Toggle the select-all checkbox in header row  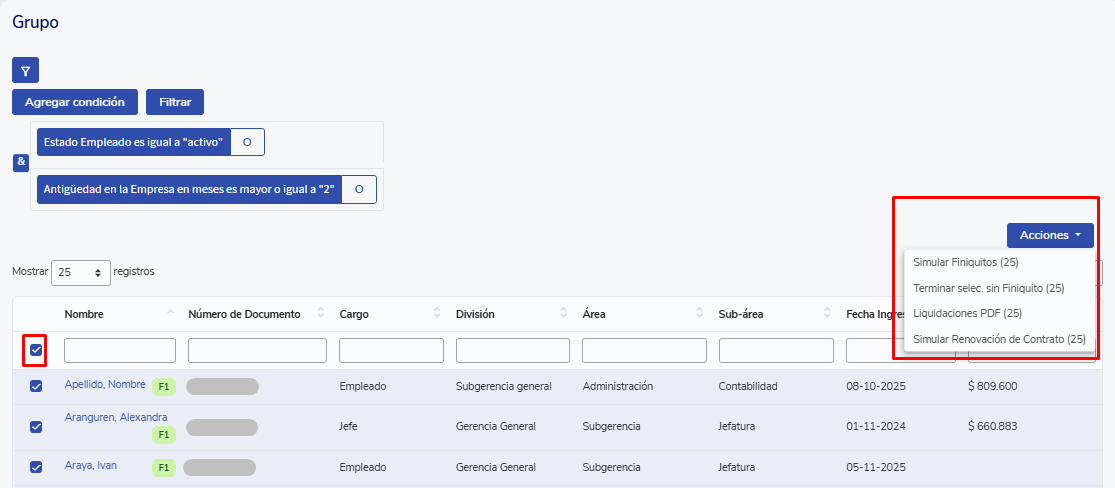(x=37, y=350)
